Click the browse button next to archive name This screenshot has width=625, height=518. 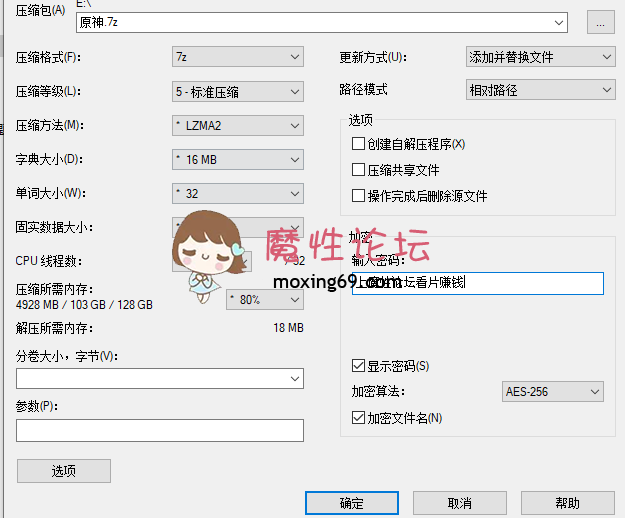click(x=600, y=22)
